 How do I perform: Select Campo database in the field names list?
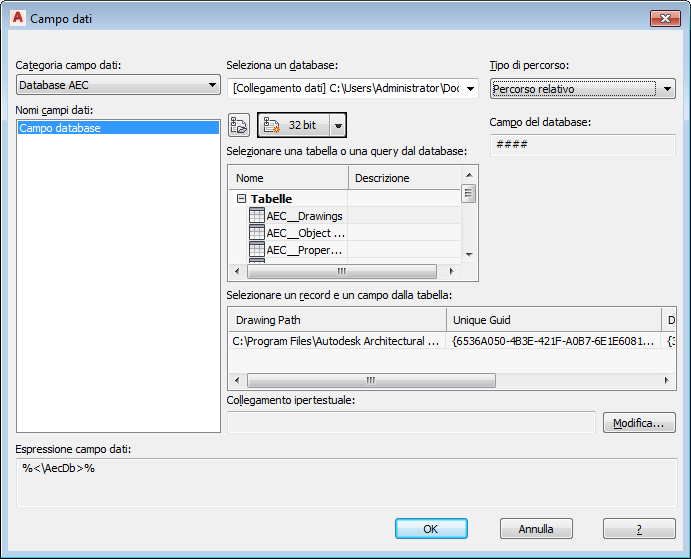[118, 128]
